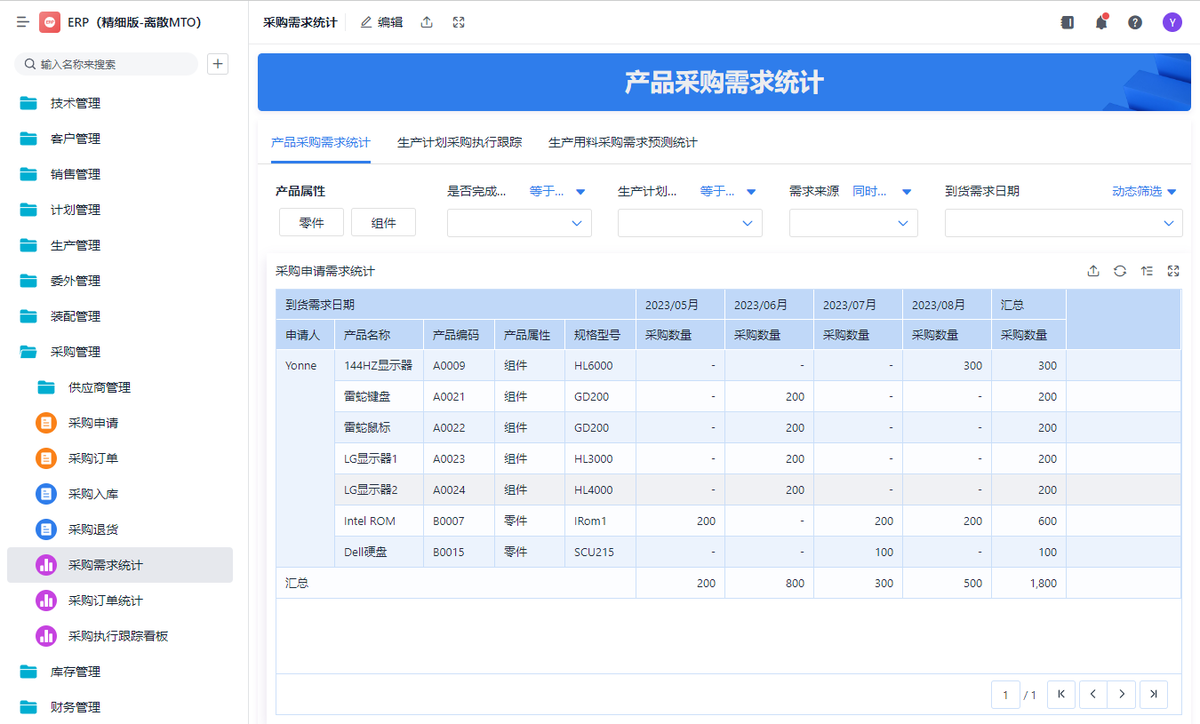Click the 编辑 button in header
Screen dimensions: 1200x724
pyautogui.click(x=381, y=22)
